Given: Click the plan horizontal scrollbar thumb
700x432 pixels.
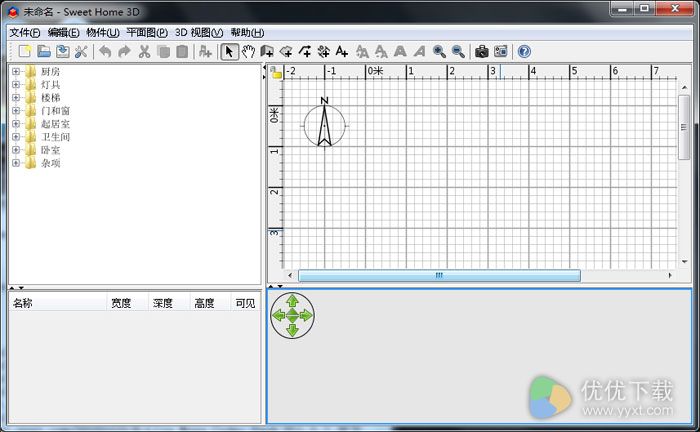Looking at the screenshot, I should 439,275.
